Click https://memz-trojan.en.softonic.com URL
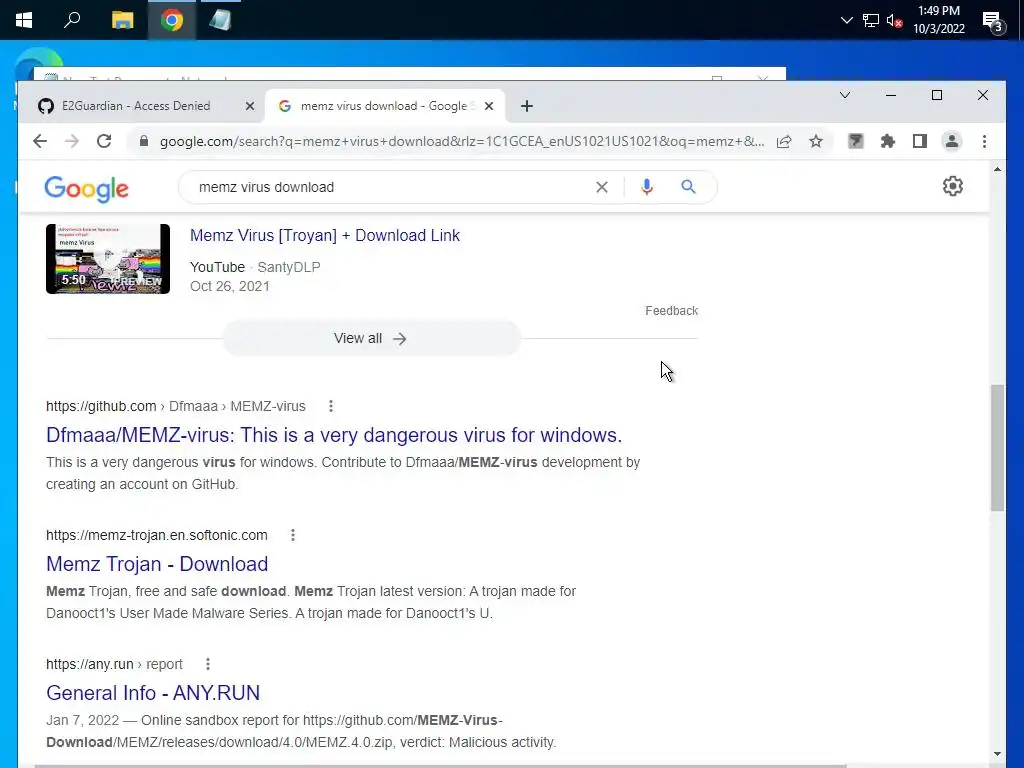The image size is (1024, 768). pyautogui.click(x=157, y=536)
